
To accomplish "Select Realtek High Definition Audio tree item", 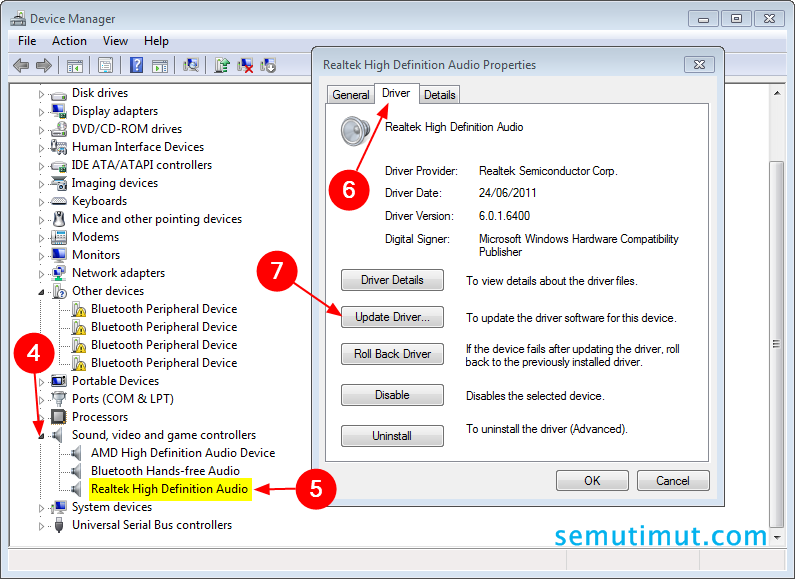I will coord(169,489).
